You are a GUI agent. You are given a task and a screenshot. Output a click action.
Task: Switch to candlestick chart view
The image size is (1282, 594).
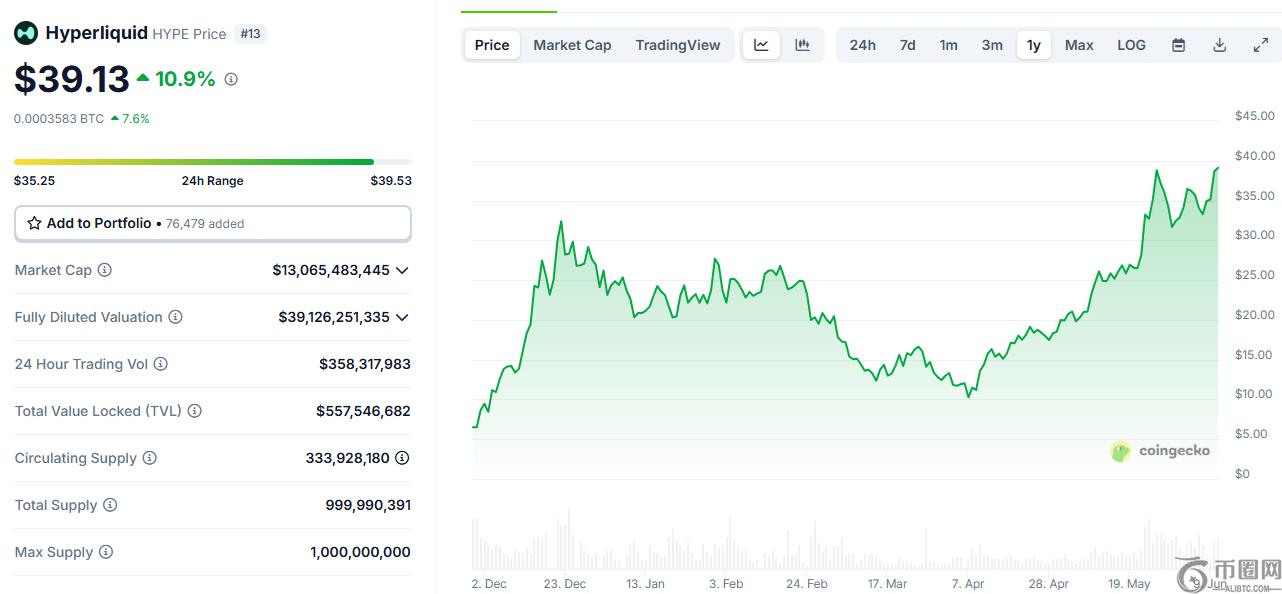802,45
